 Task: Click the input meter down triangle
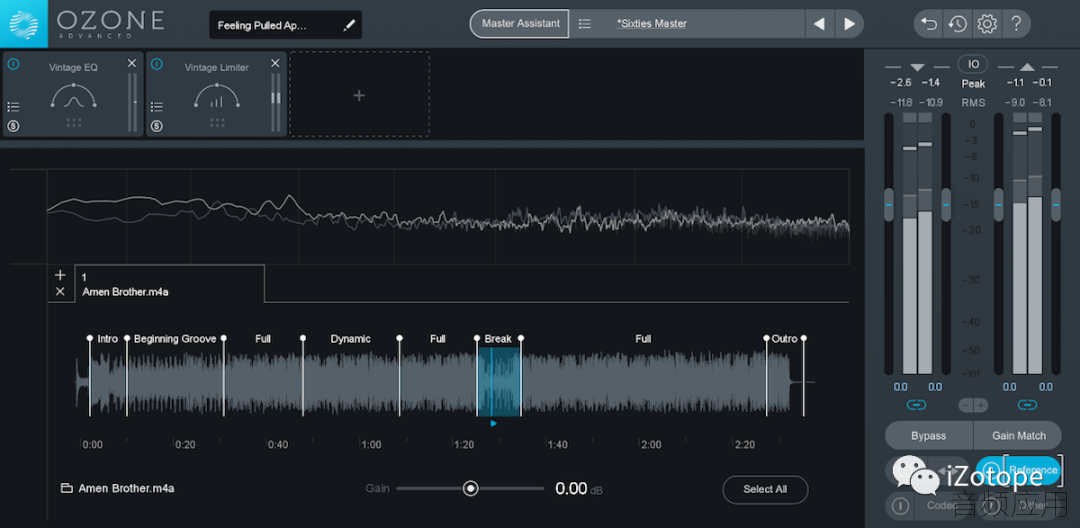(917, 67)
